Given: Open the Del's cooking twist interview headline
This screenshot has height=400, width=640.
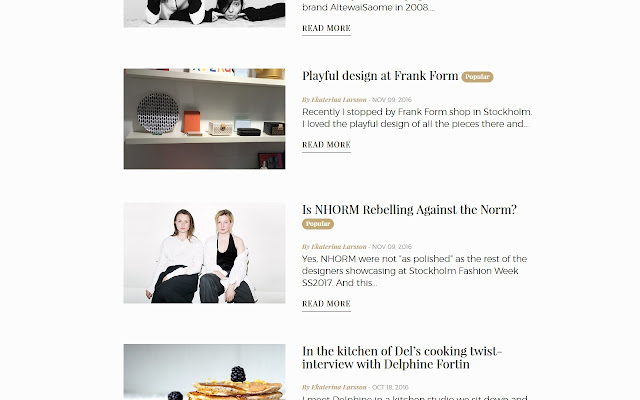Looking at the screenshot, I should click(x=402, y=358).
